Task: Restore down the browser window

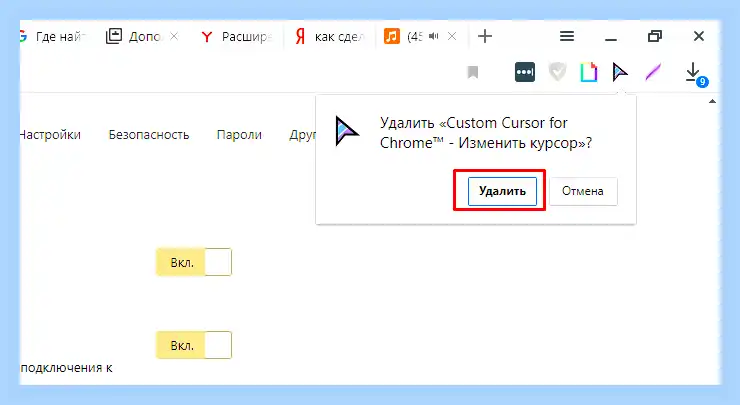Action: click(655, 36)
